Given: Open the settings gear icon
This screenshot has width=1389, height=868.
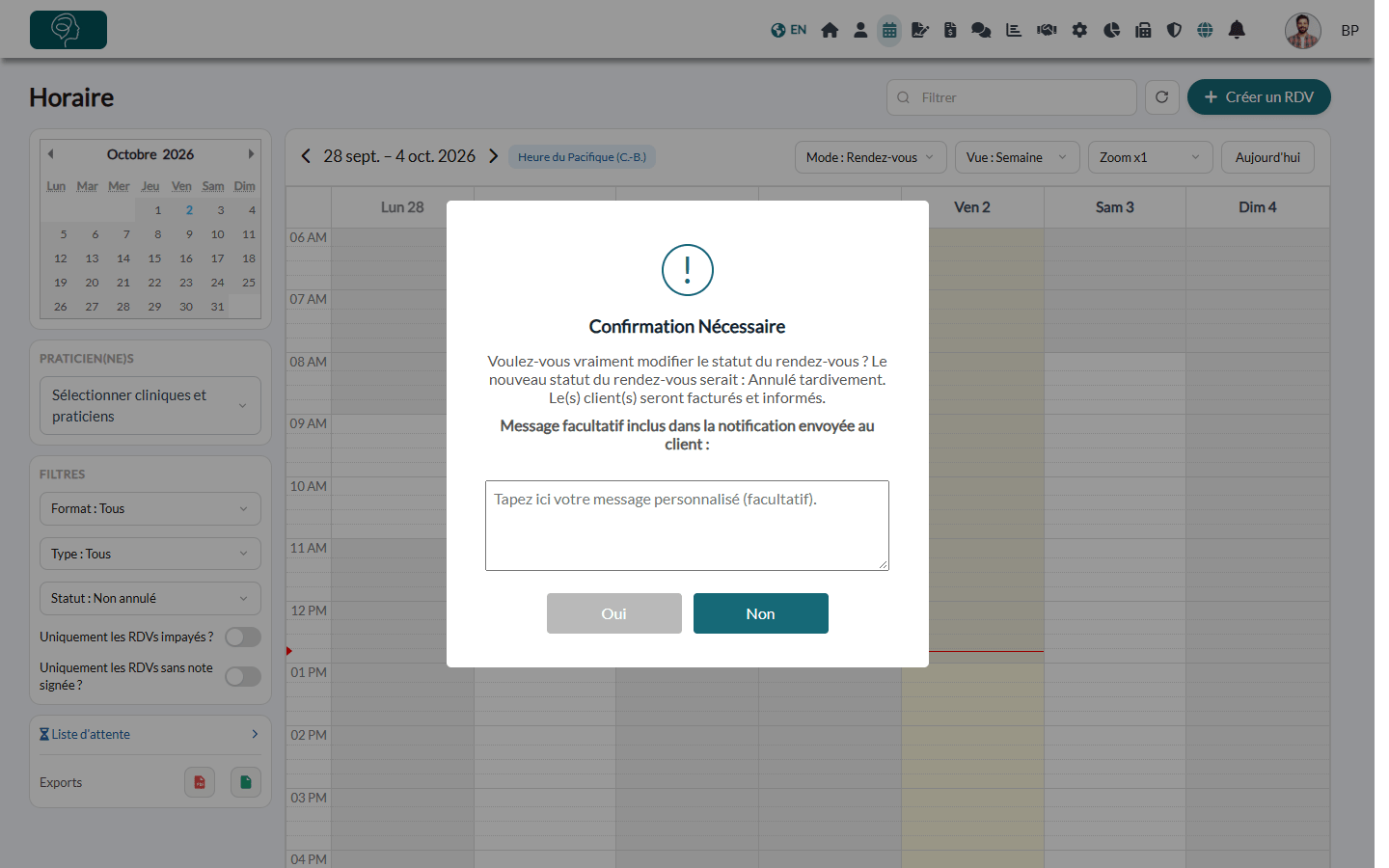Looking at the screenshot, I should click(x=1079, y=30).
